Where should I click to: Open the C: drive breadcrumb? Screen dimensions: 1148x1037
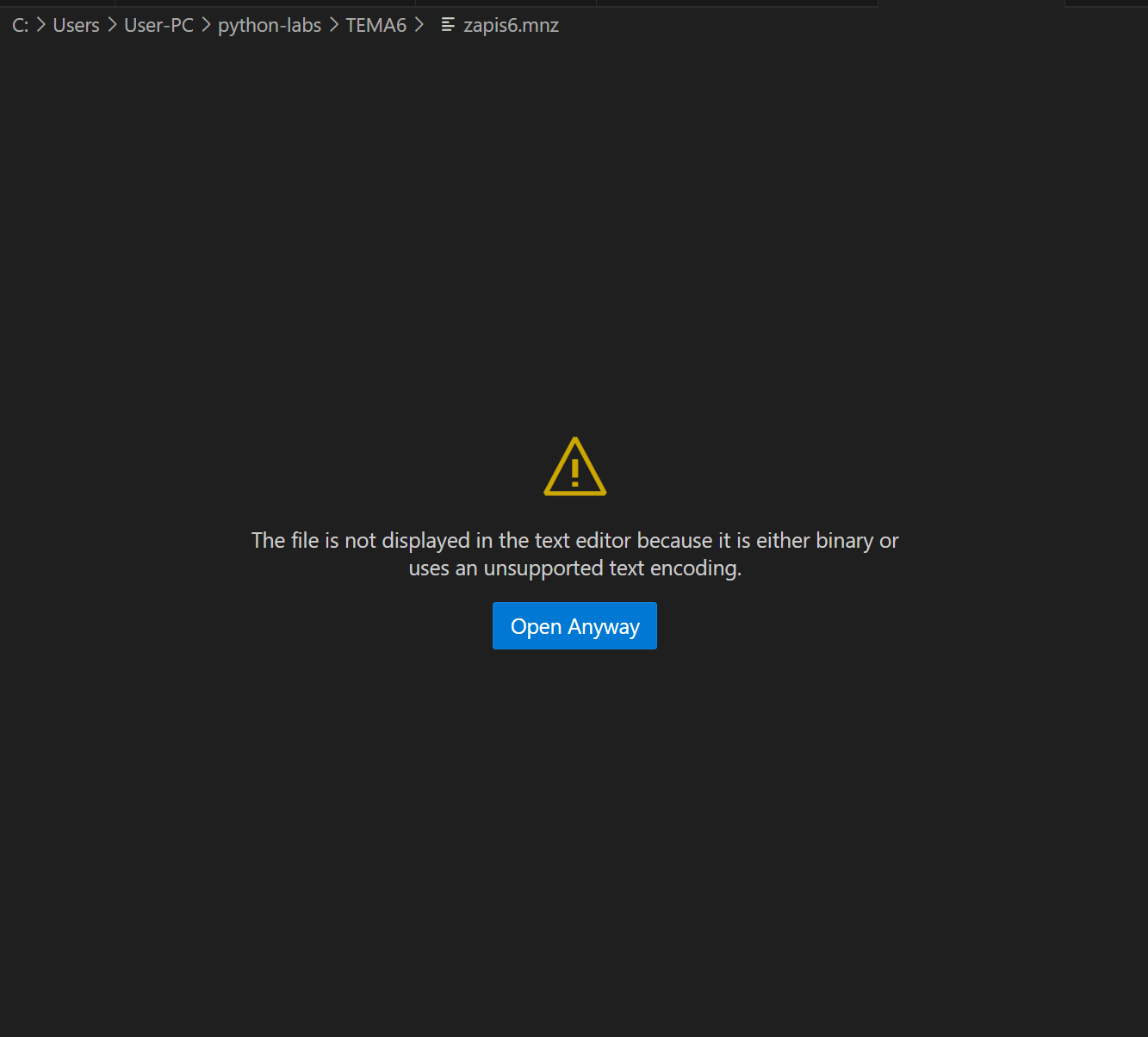pyautogui.click(x=20, y=25)
